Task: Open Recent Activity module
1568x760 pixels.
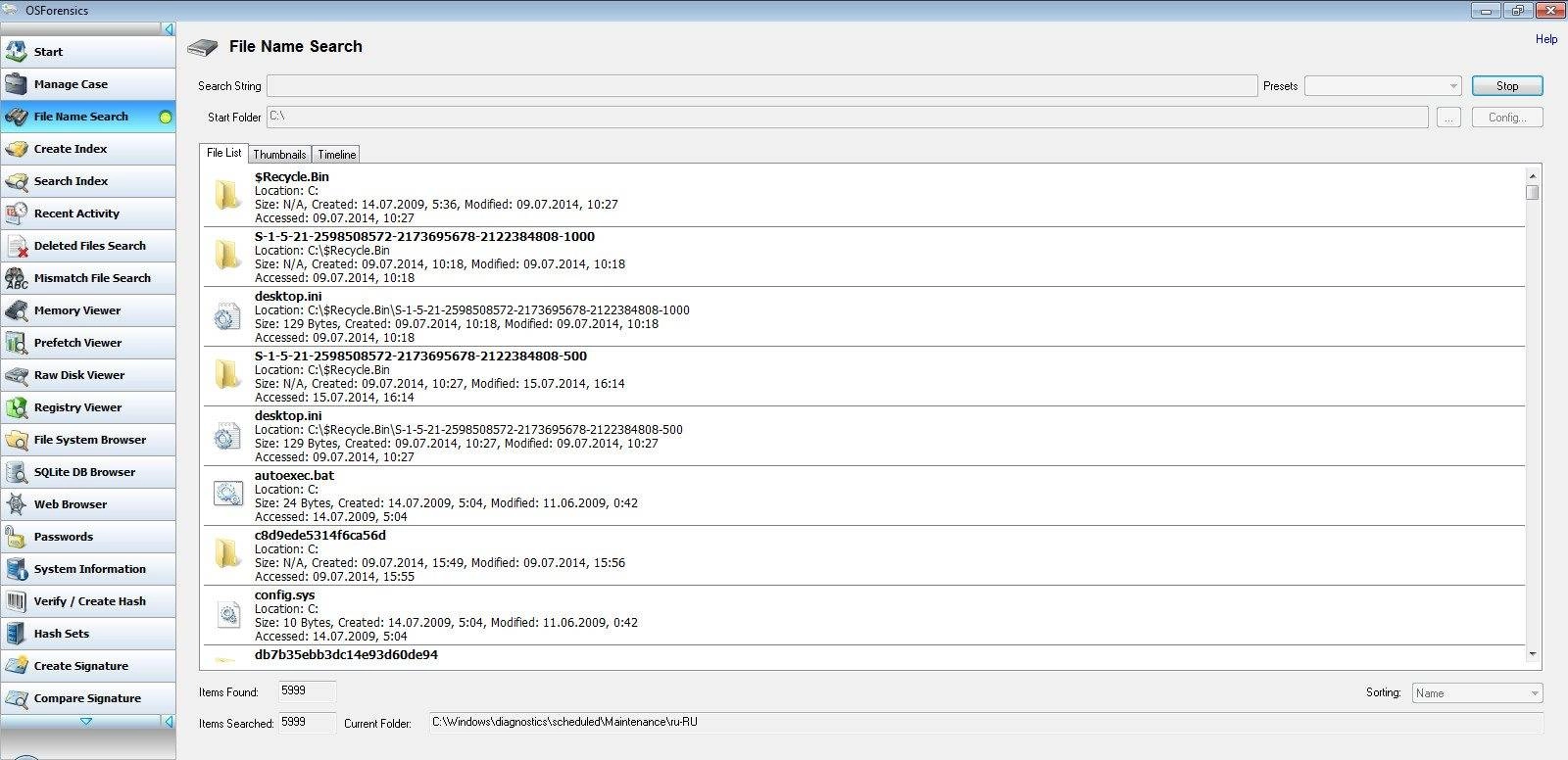Action: (88, 214)
